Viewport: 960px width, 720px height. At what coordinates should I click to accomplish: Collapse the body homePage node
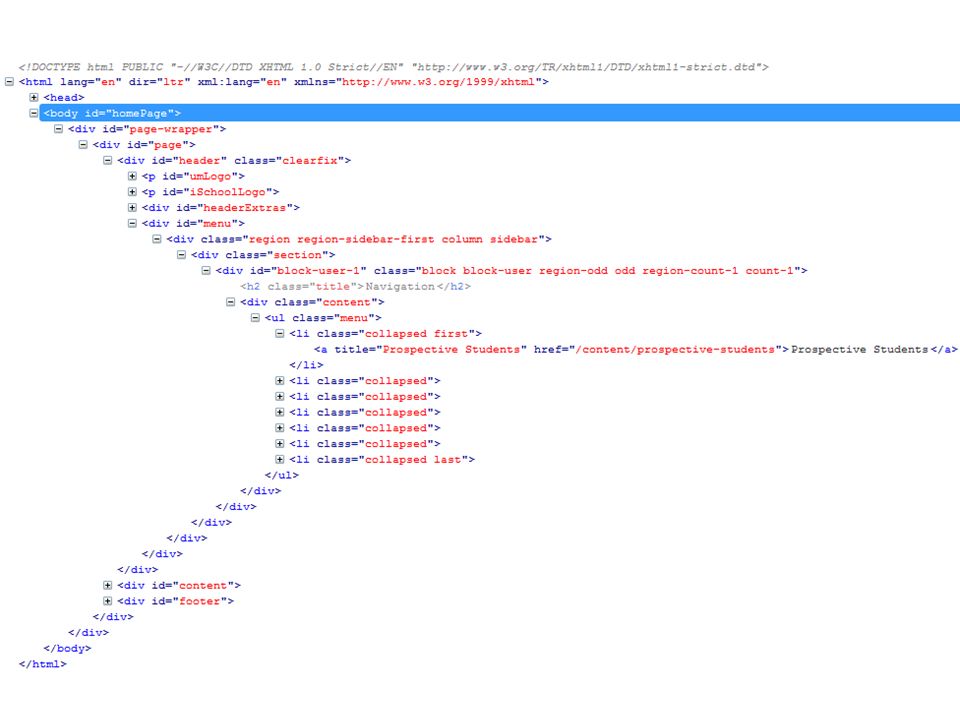[34, 113]
